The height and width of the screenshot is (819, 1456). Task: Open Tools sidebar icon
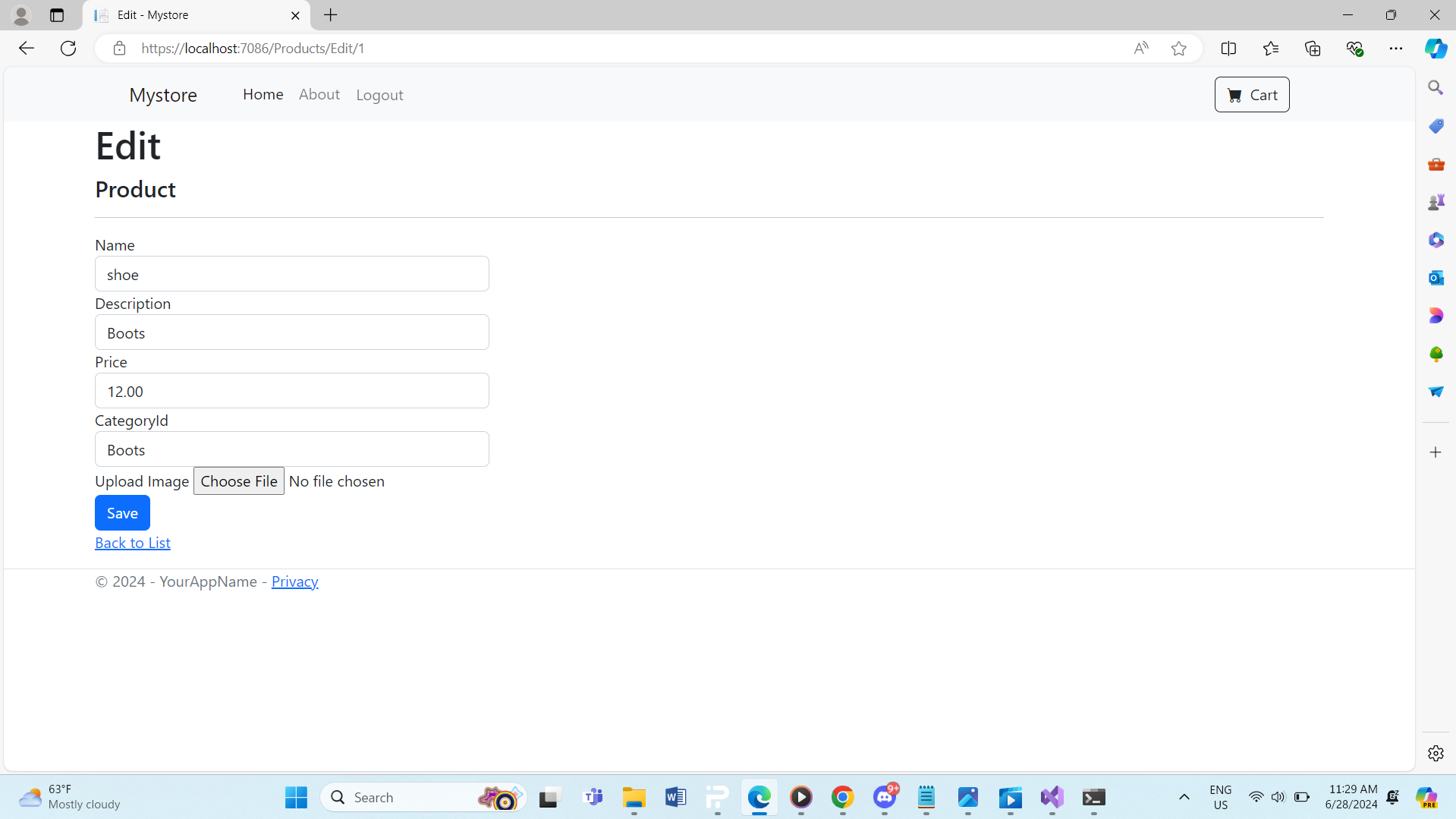click(1436, 164)
